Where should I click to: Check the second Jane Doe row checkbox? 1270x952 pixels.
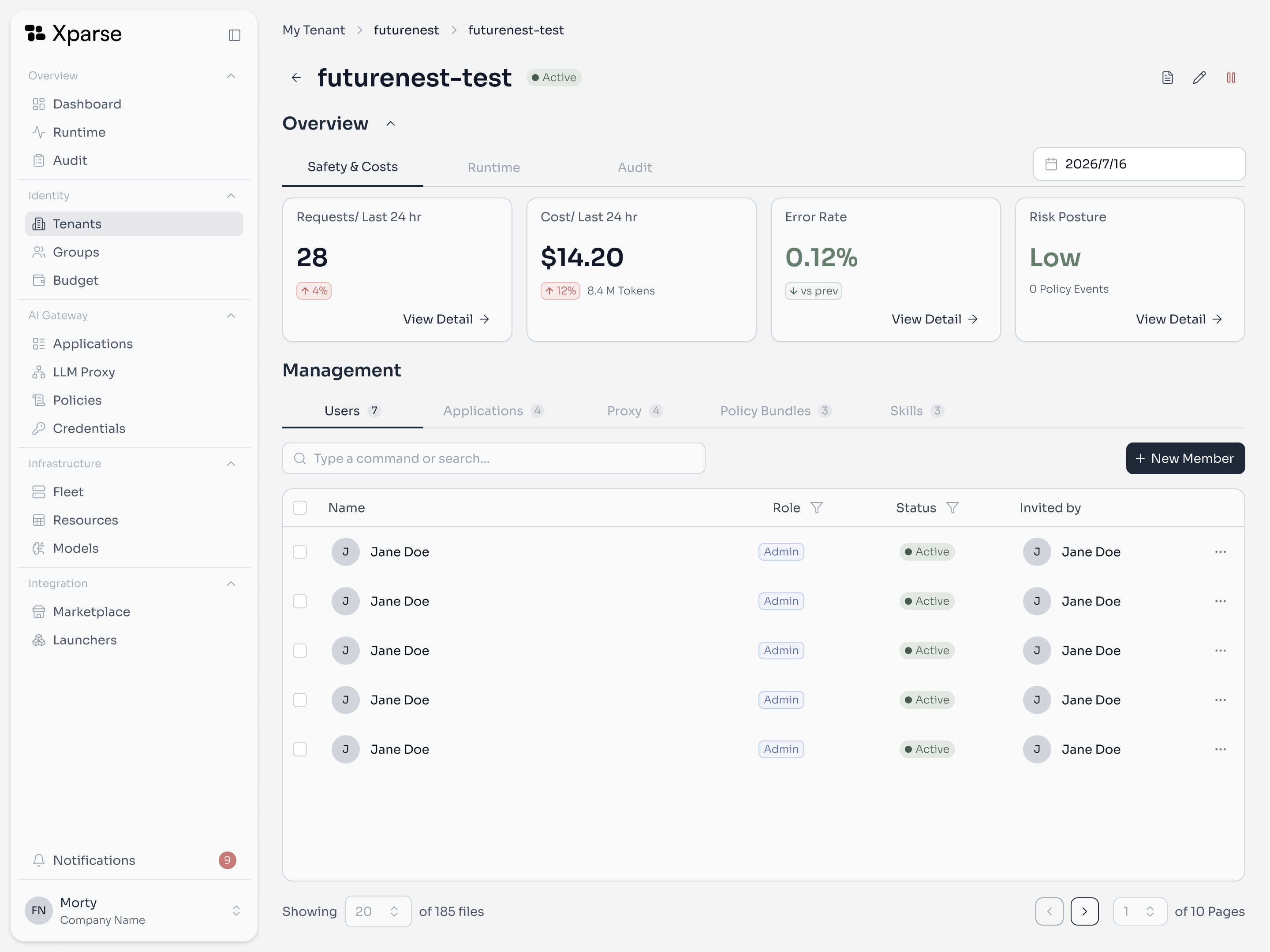[300, 601]
